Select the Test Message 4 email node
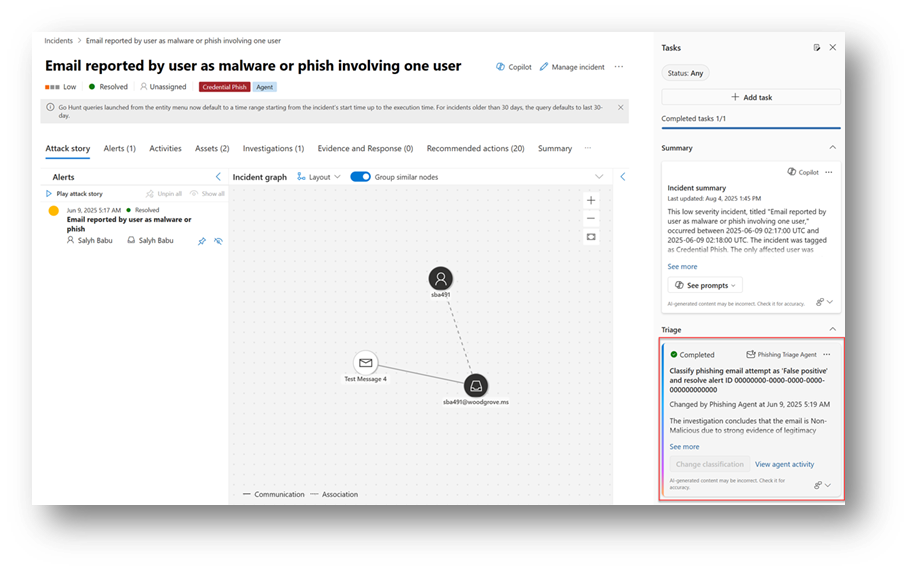The image size is (910, 570). point(366,363)
